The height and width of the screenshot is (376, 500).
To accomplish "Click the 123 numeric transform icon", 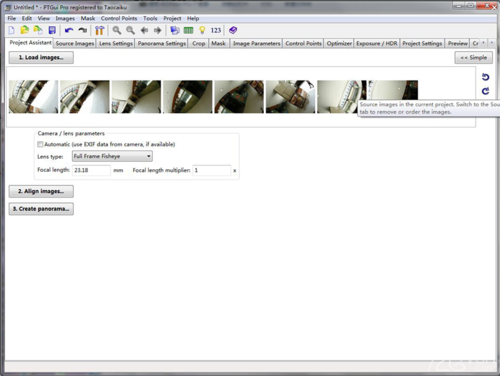I will click(216, 30).
